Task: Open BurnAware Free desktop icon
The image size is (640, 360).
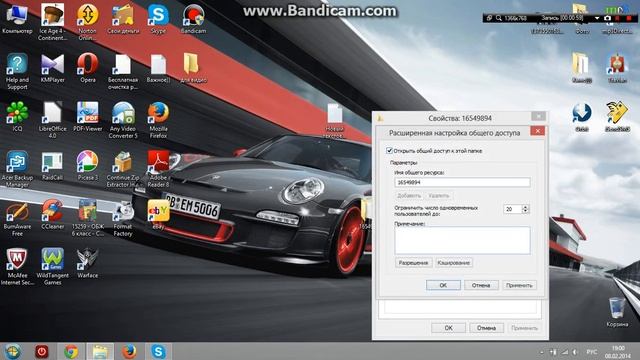Action: [17, 218]
